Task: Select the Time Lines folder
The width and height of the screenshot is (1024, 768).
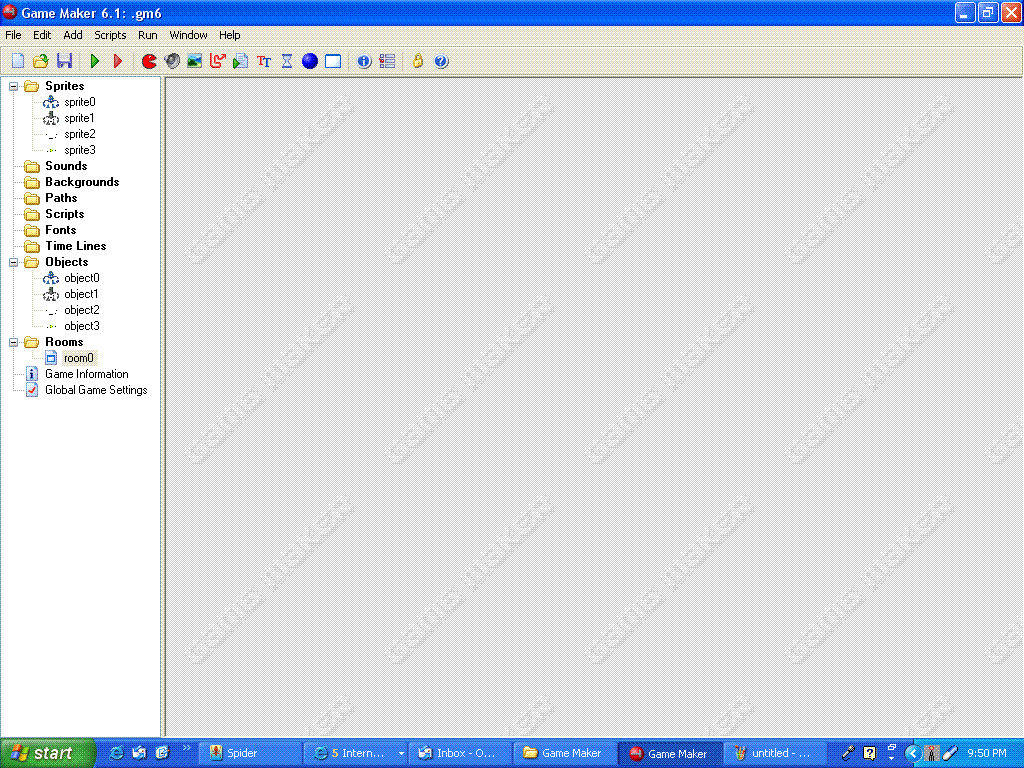Action: pos(75,246)
